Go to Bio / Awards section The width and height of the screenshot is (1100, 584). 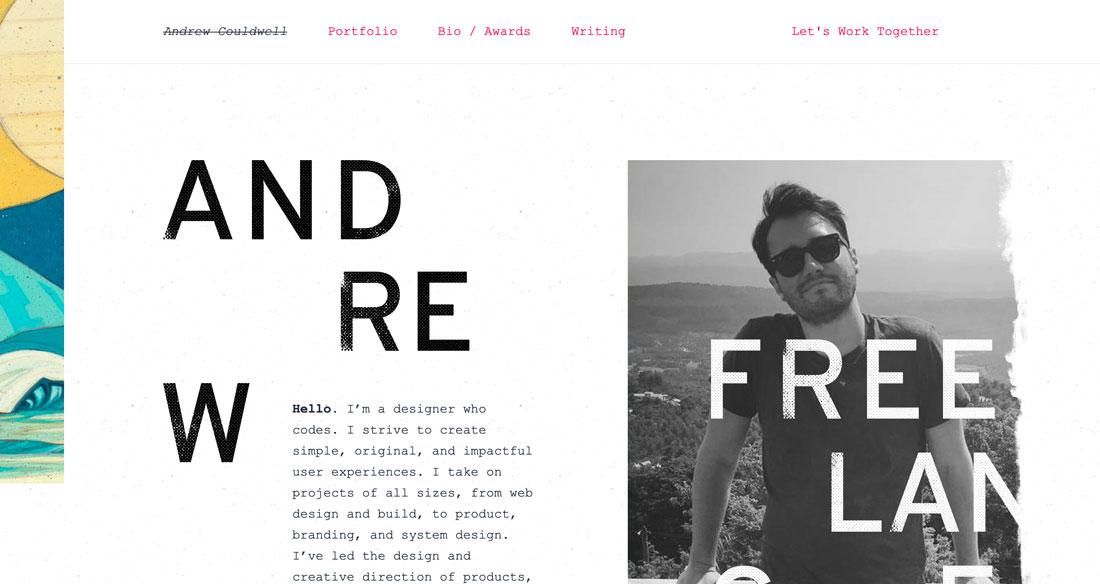484,32
